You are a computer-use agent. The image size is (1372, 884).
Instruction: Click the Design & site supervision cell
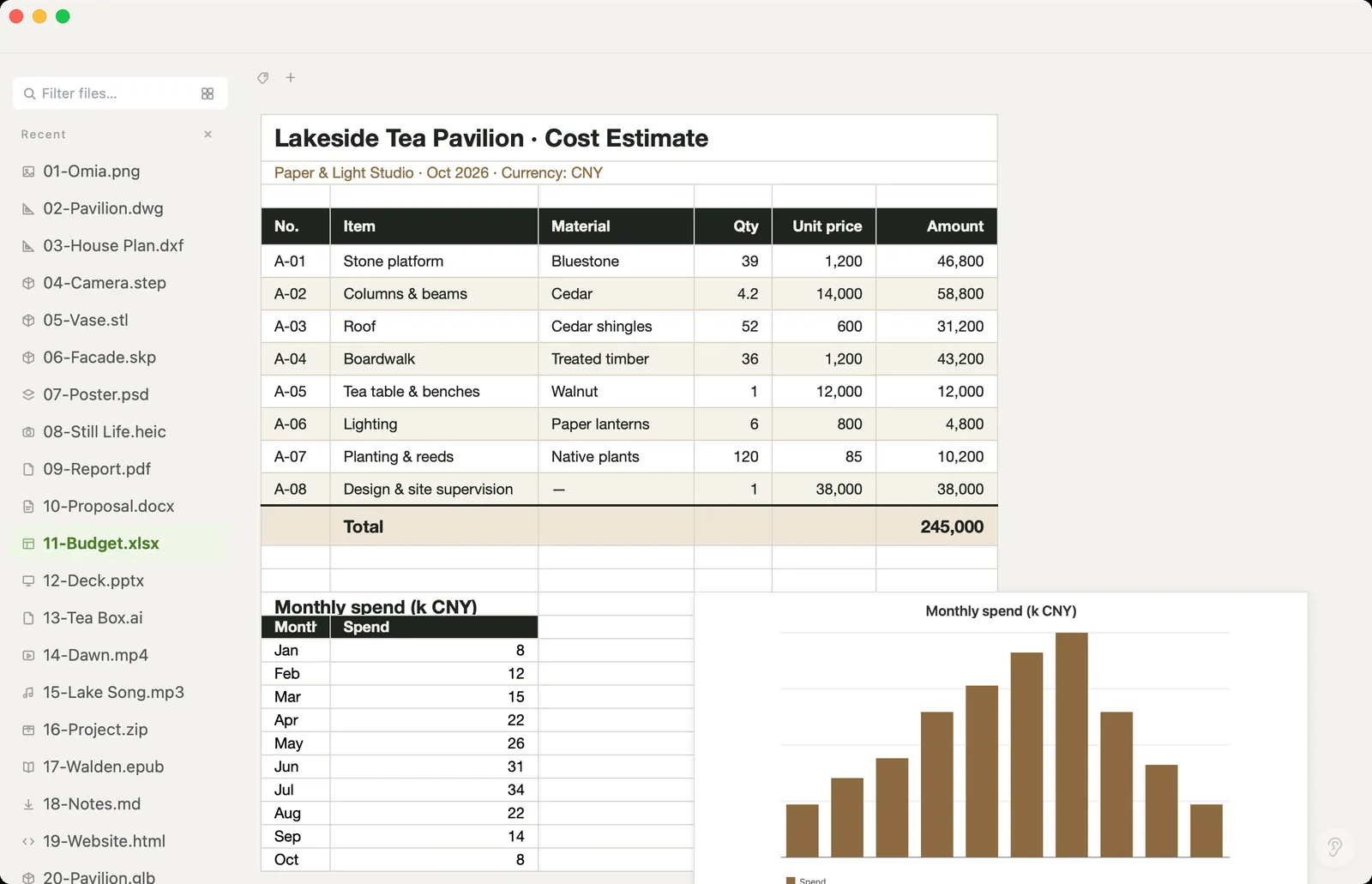(x=434, y=490)
